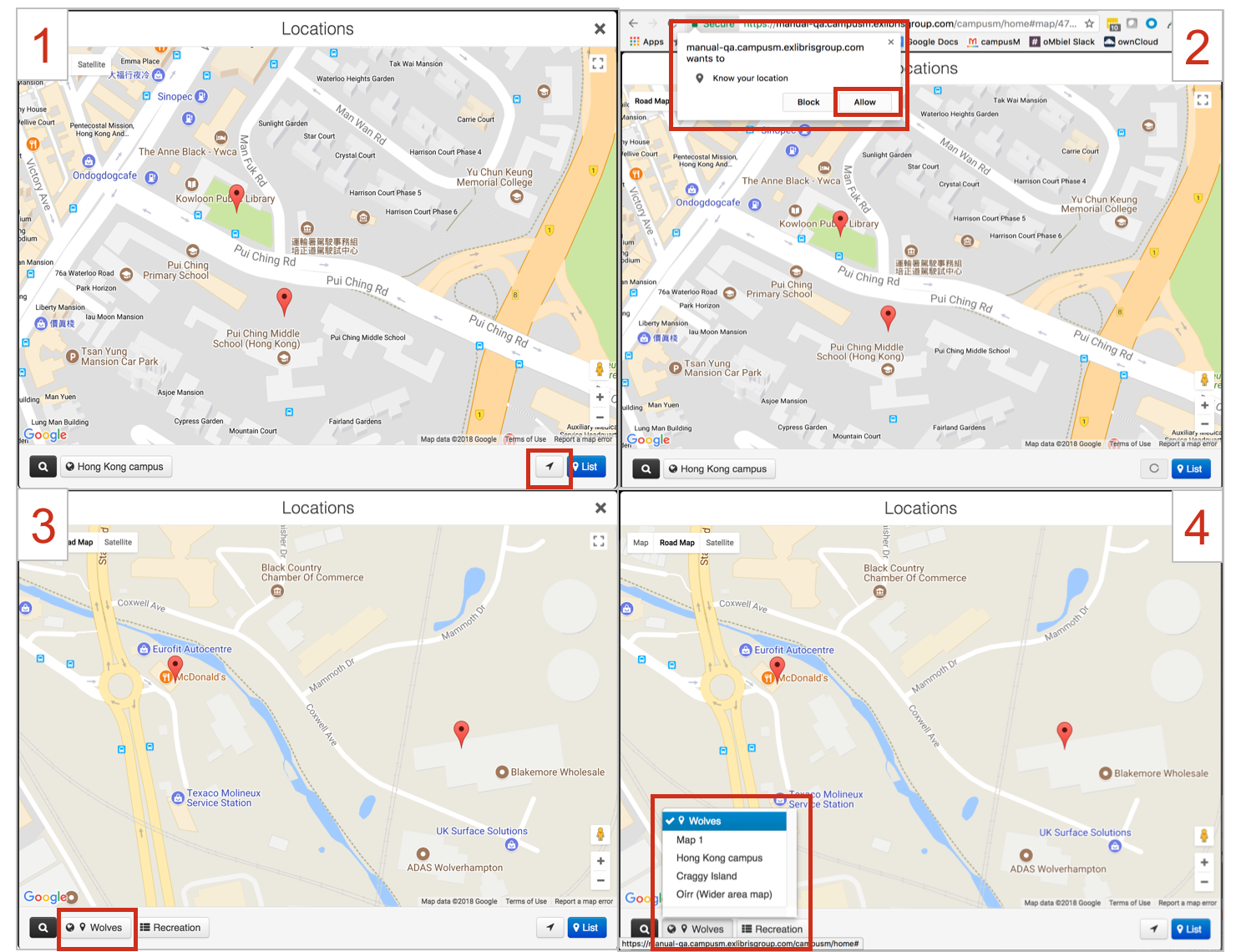Close the Locations dialog in panel 3
The image size is (1241, 952).
[x=600, y=508]
